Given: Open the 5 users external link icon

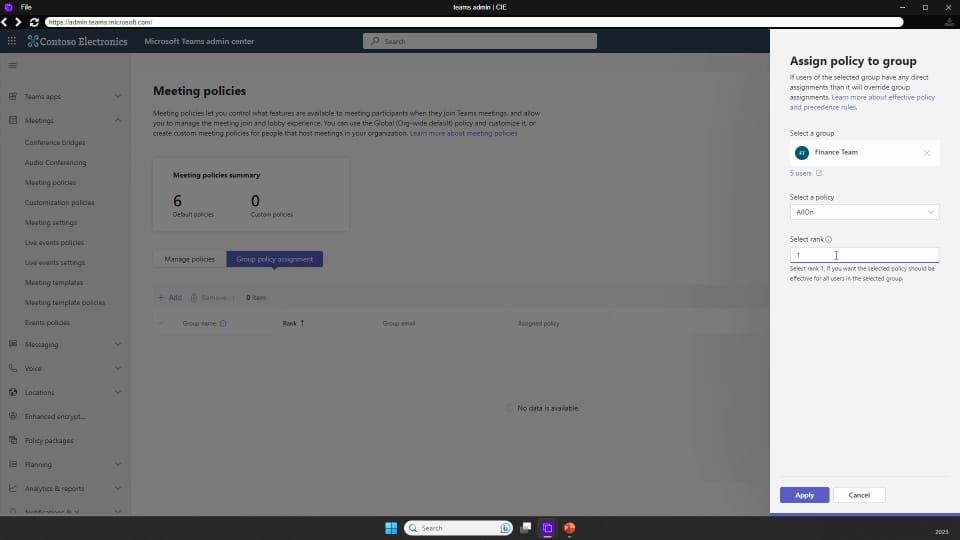Looking at the screenshot, I should [819, 173].
